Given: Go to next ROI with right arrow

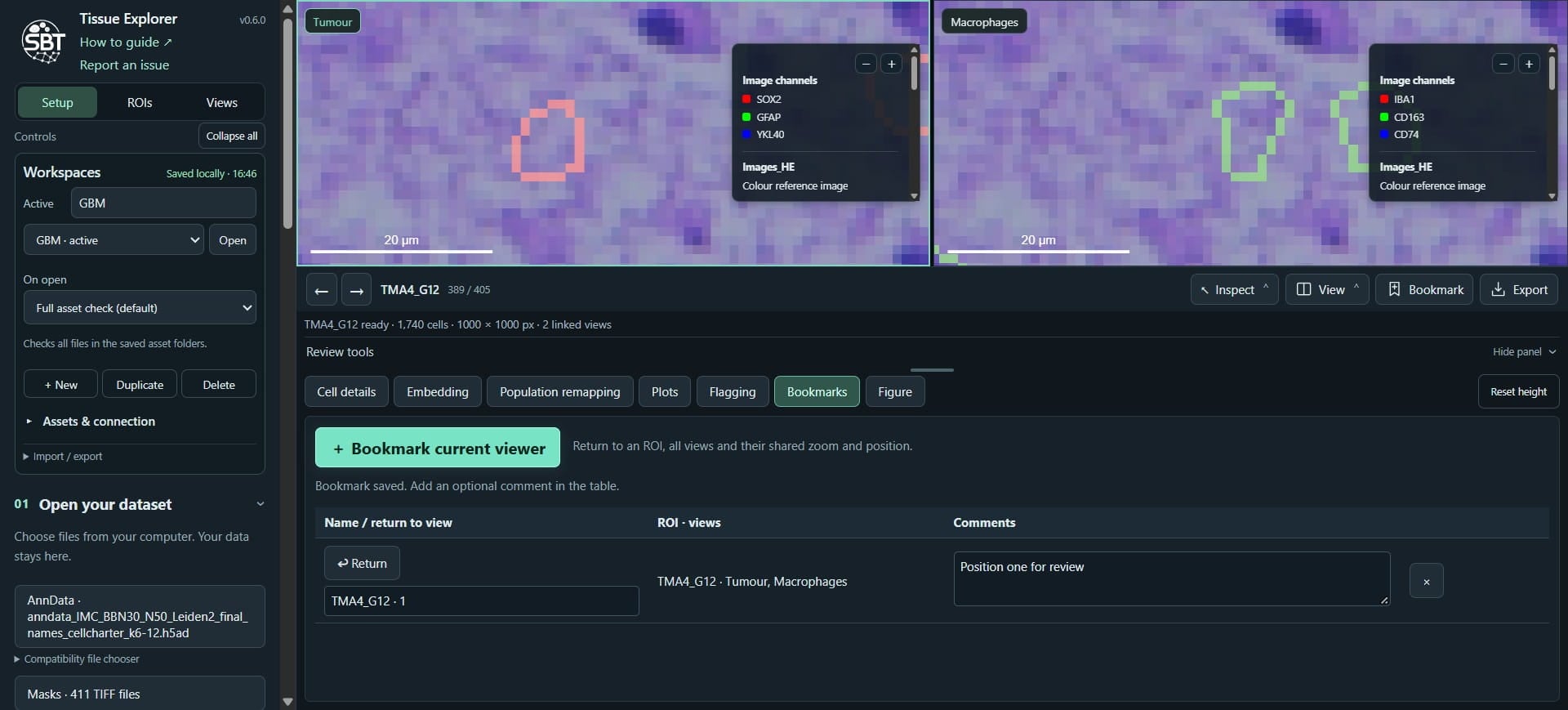Looking at the screenshot, I should click(356, 290).
